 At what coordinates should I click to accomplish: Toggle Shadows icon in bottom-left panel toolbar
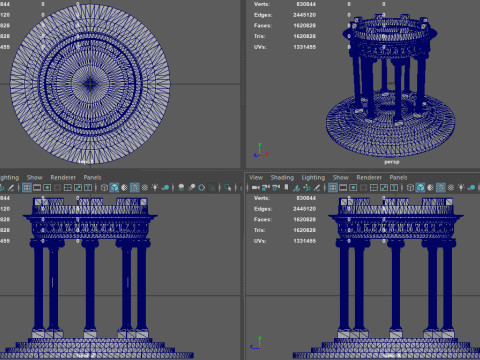click(165, 188)
